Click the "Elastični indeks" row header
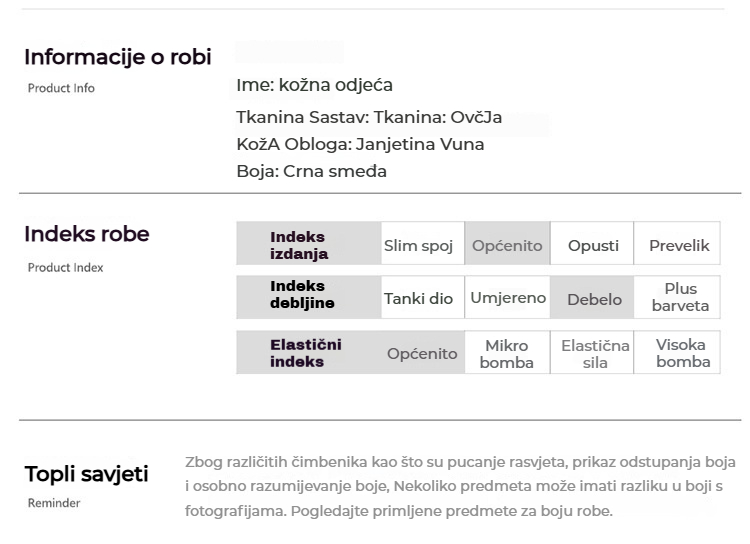 coord(305,353)
